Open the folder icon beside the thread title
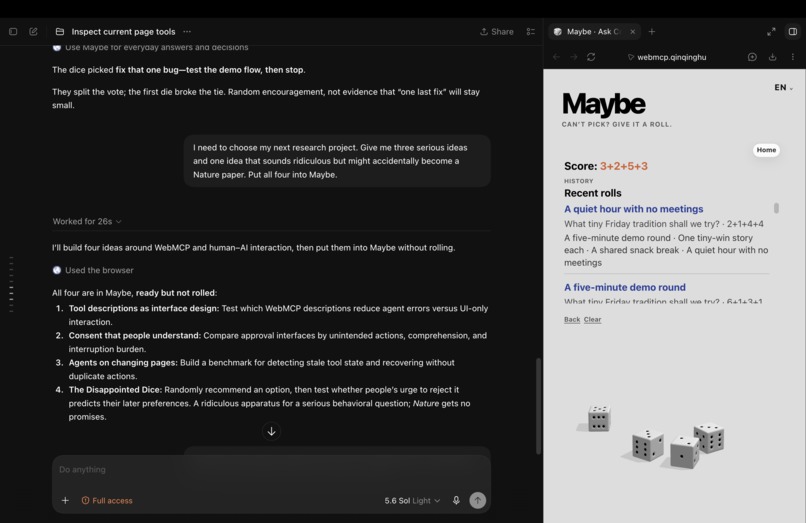 point(60,31)
